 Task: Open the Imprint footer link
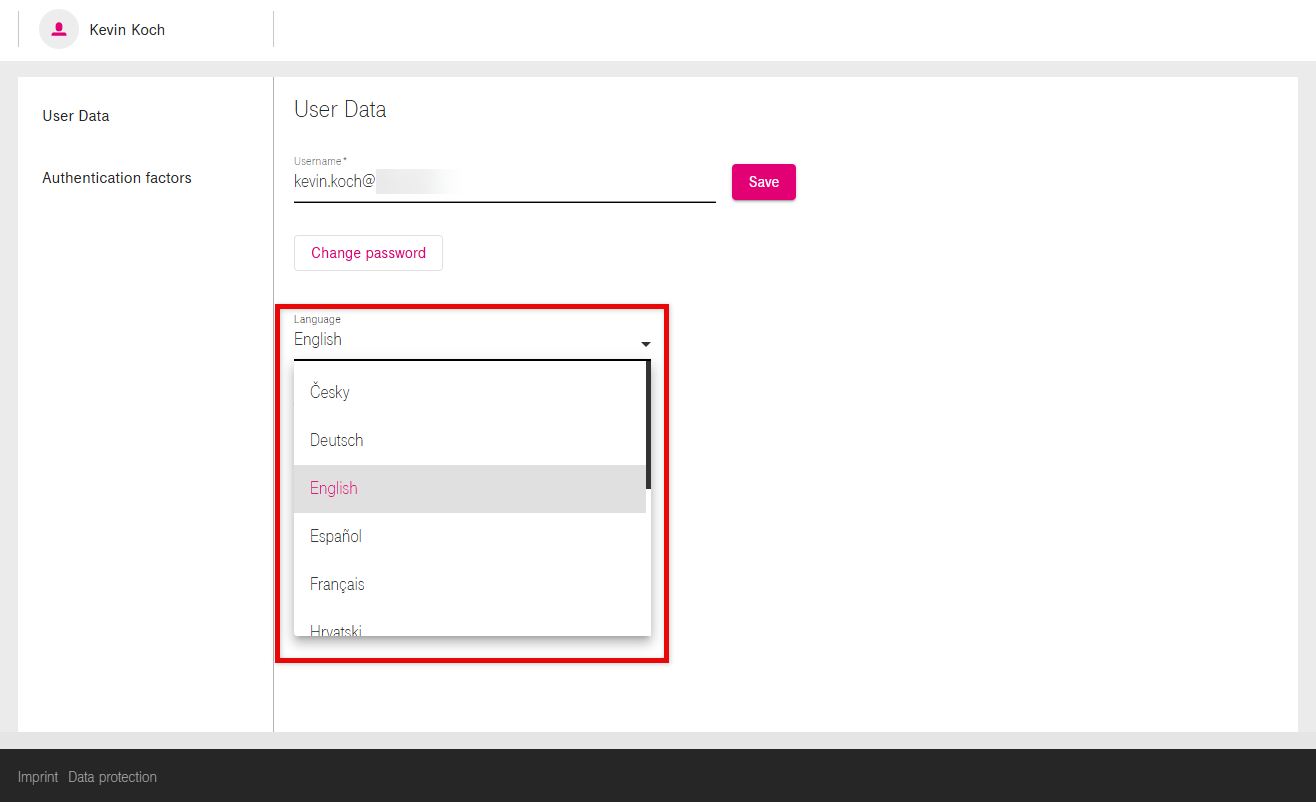(x=38, y=777)
